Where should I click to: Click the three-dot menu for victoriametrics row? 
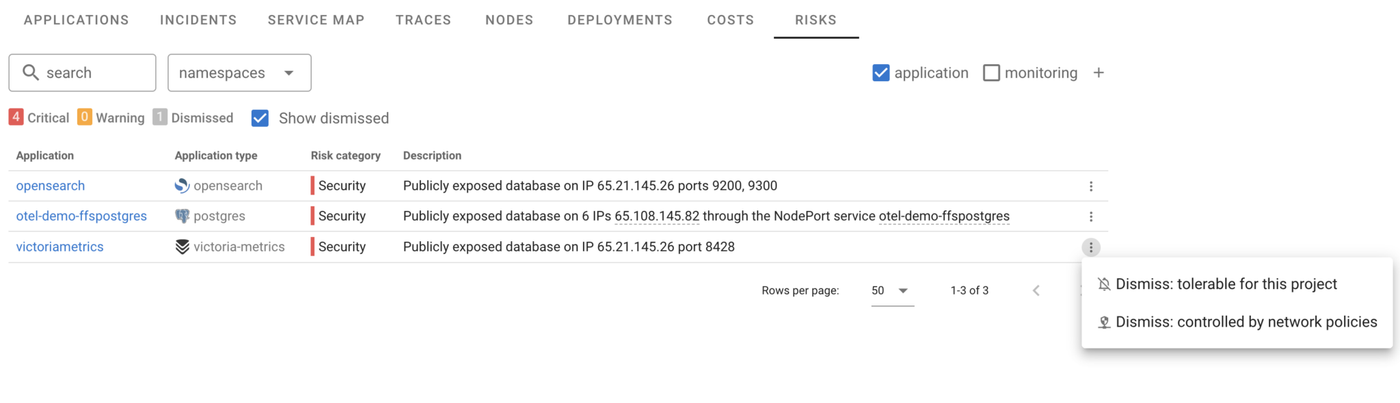pyautogui.click(x=1090, y=247)
